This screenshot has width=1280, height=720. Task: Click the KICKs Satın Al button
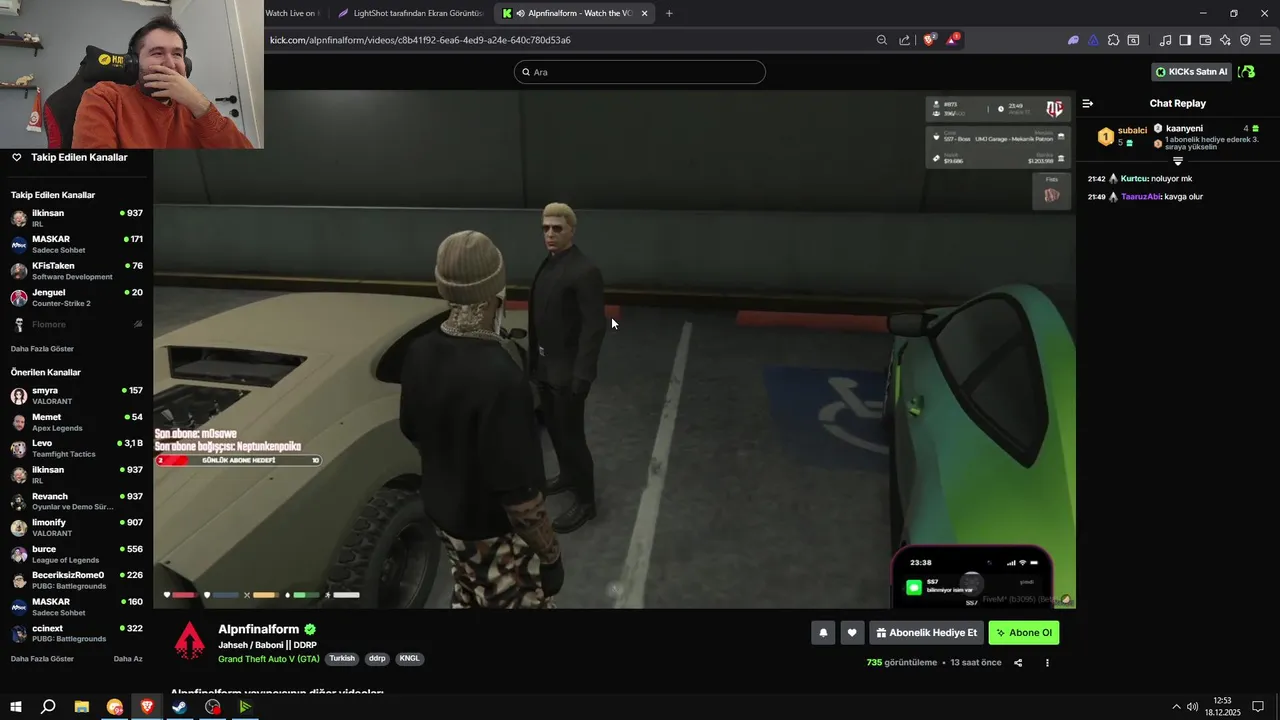click(1191, 72)
